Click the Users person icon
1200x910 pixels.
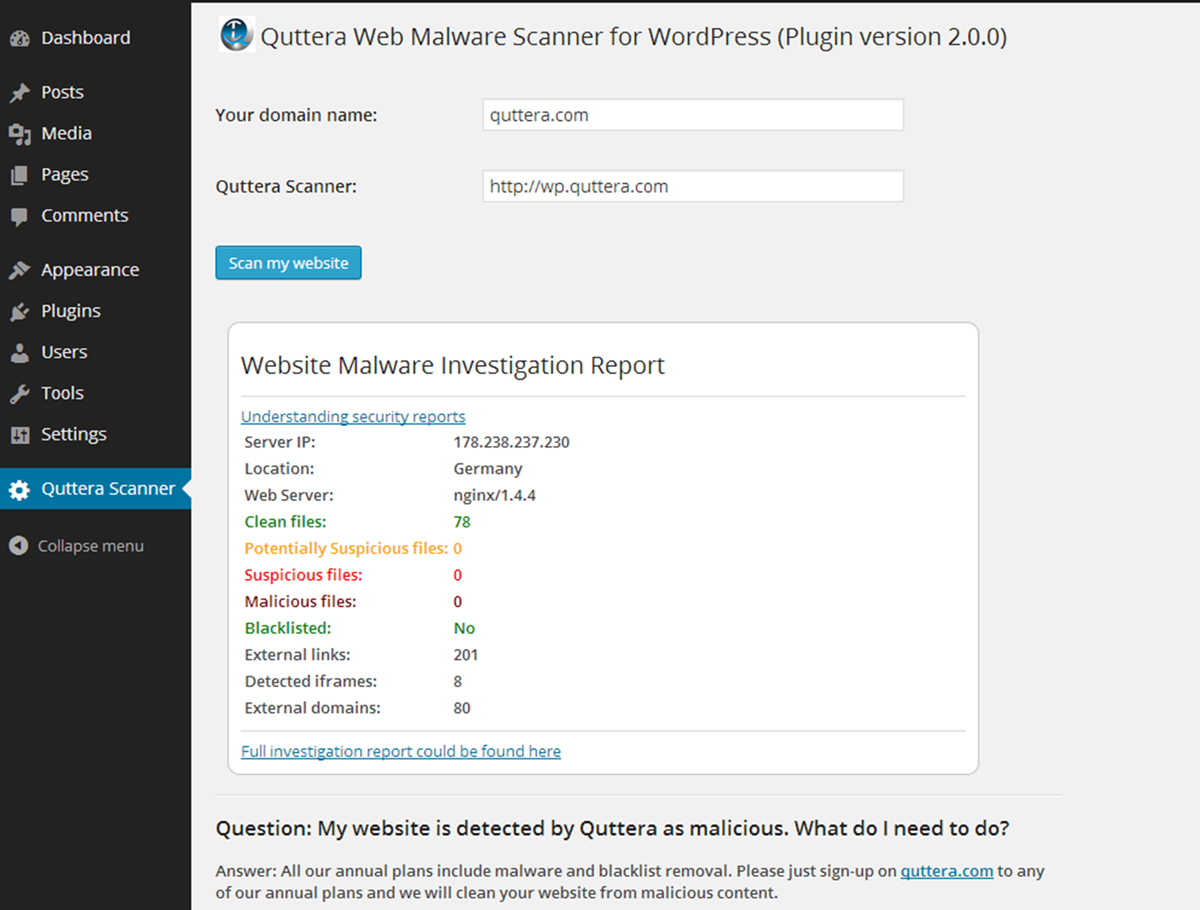[19, 352]
